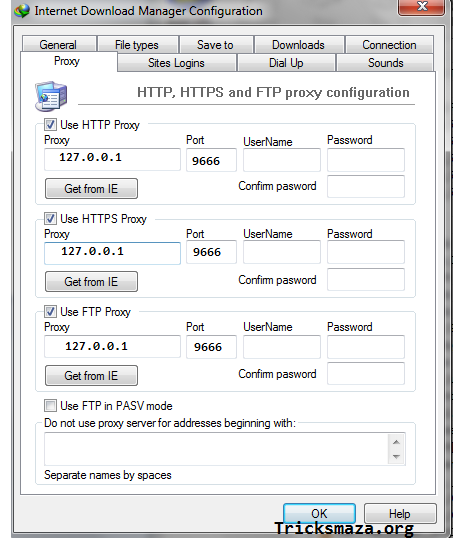Click the IDM globe icon in title bar
Screen dimensions: 453x540
[22, 11]
